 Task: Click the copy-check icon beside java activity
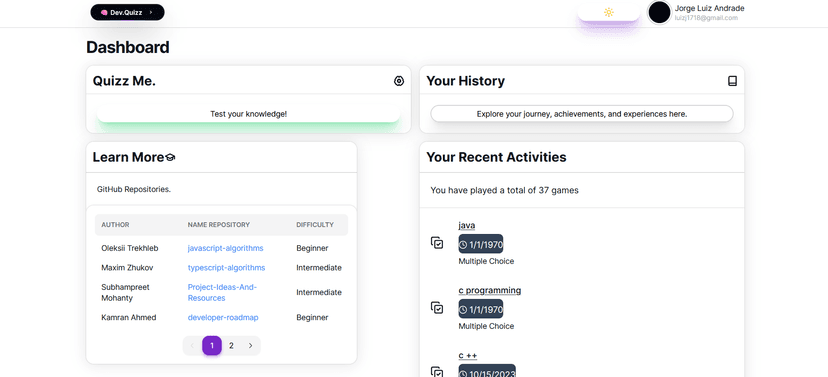pos(437,243)
